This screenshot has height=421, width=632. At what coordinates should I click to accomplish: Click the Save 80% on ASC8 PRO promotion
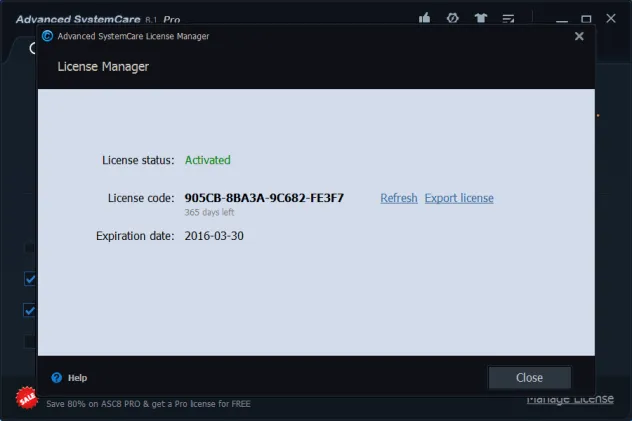pos(148,404)
